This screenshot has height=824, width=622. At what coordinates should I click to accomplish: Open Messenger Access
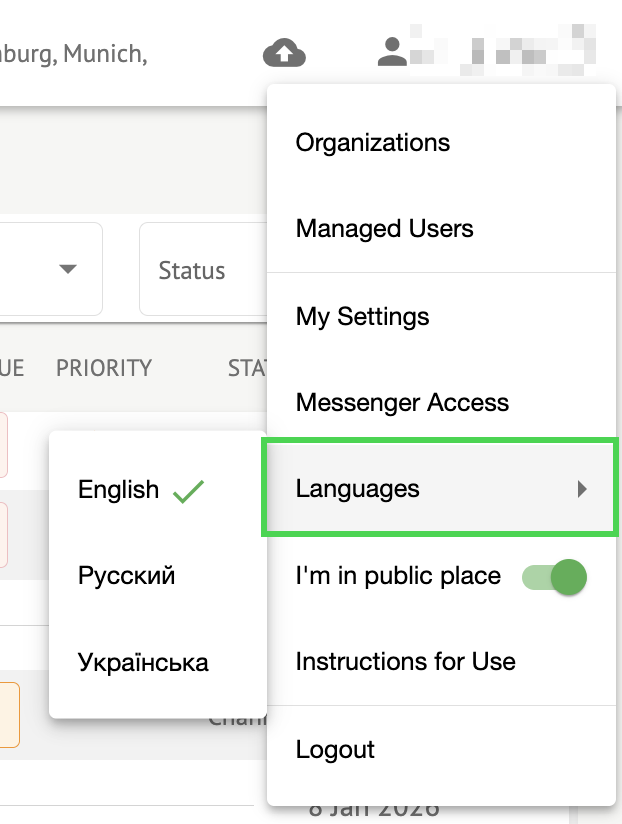403,403
